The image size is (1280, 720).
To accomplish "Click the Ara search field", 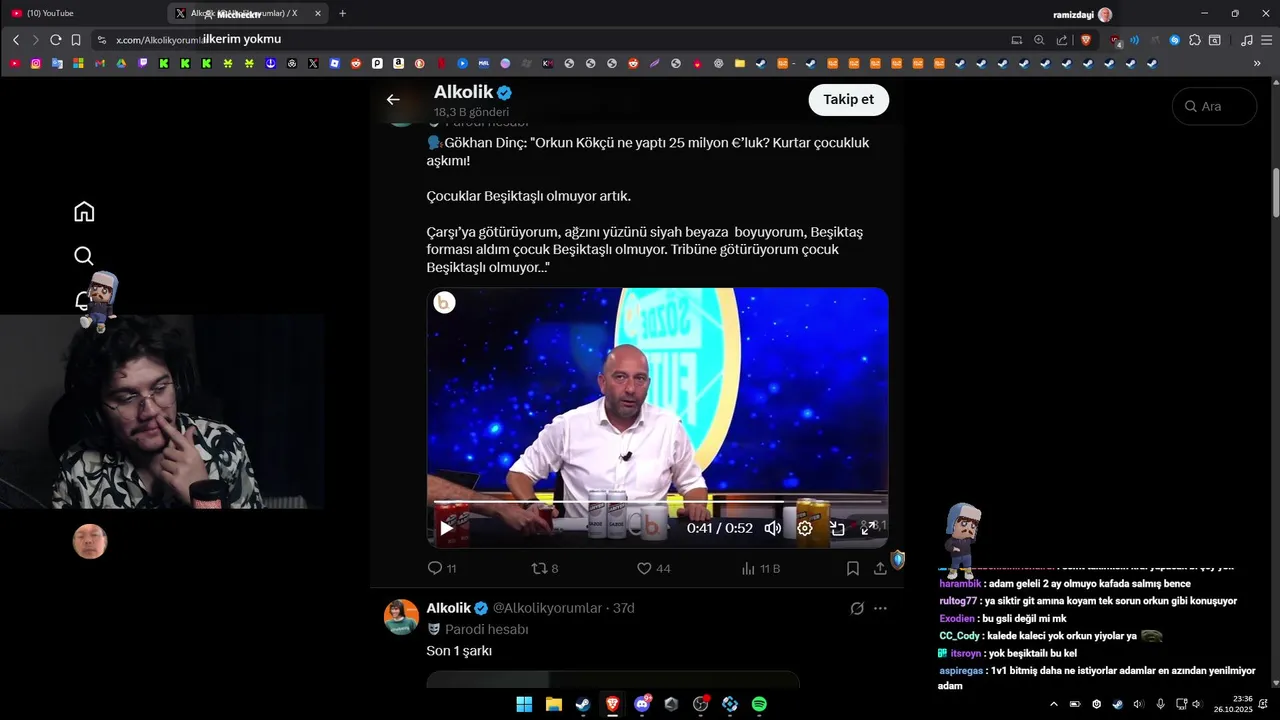I will [1214, 106].
